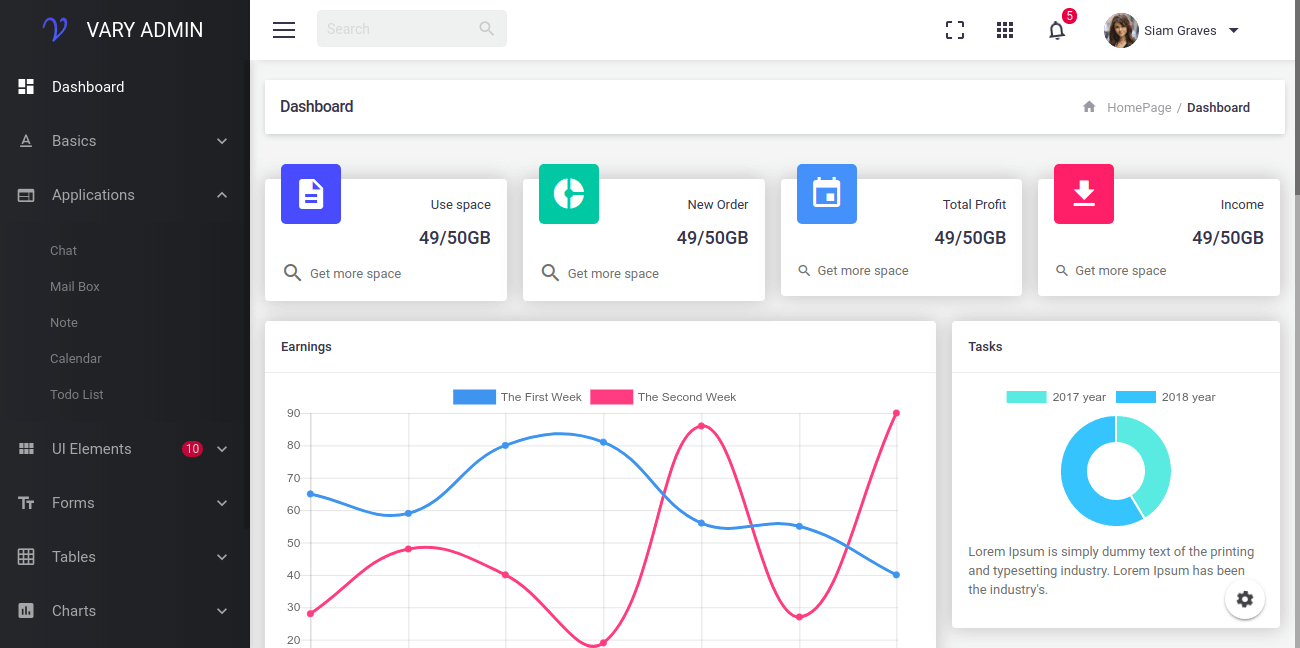Click the UI Elements badge showing 10

(x=192, y=449)
